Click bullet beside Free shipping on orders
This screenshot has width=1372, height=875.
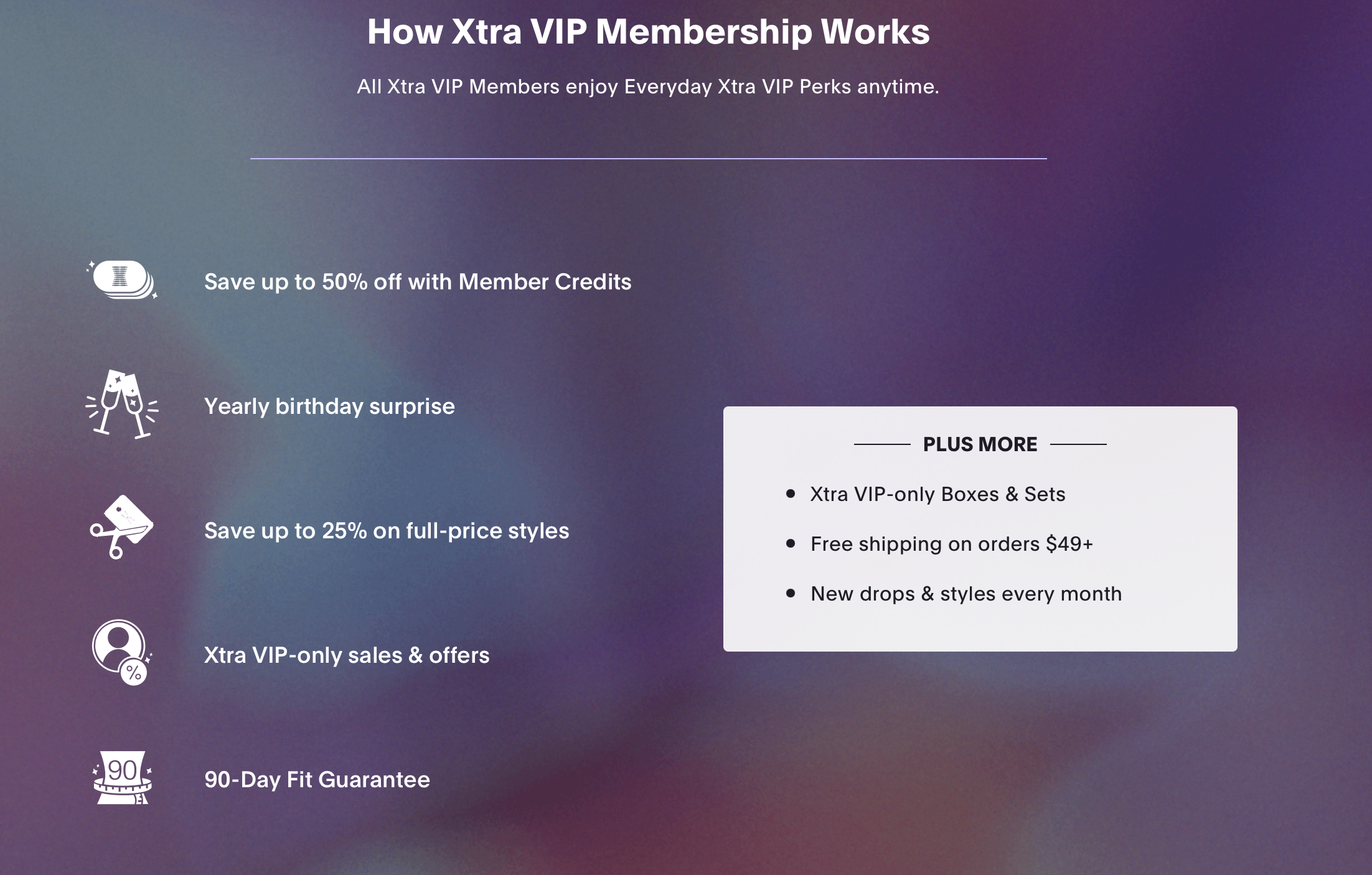tap(791, 543)
